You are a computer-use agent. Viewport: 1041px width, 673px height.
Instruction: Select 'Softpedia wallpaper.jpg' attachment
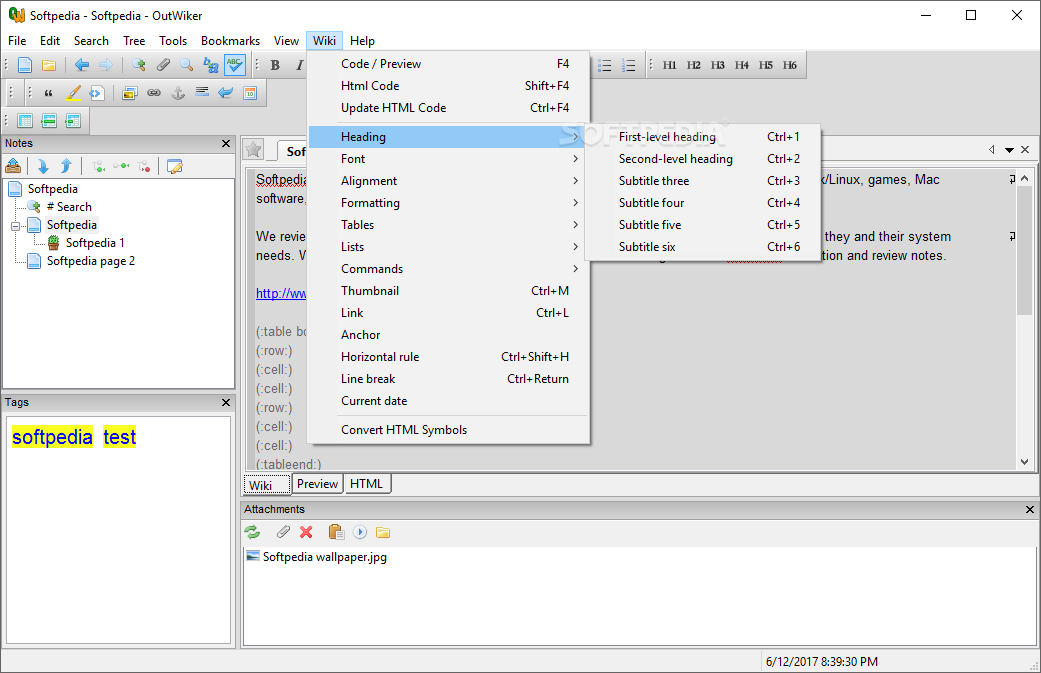pos(317,557)
